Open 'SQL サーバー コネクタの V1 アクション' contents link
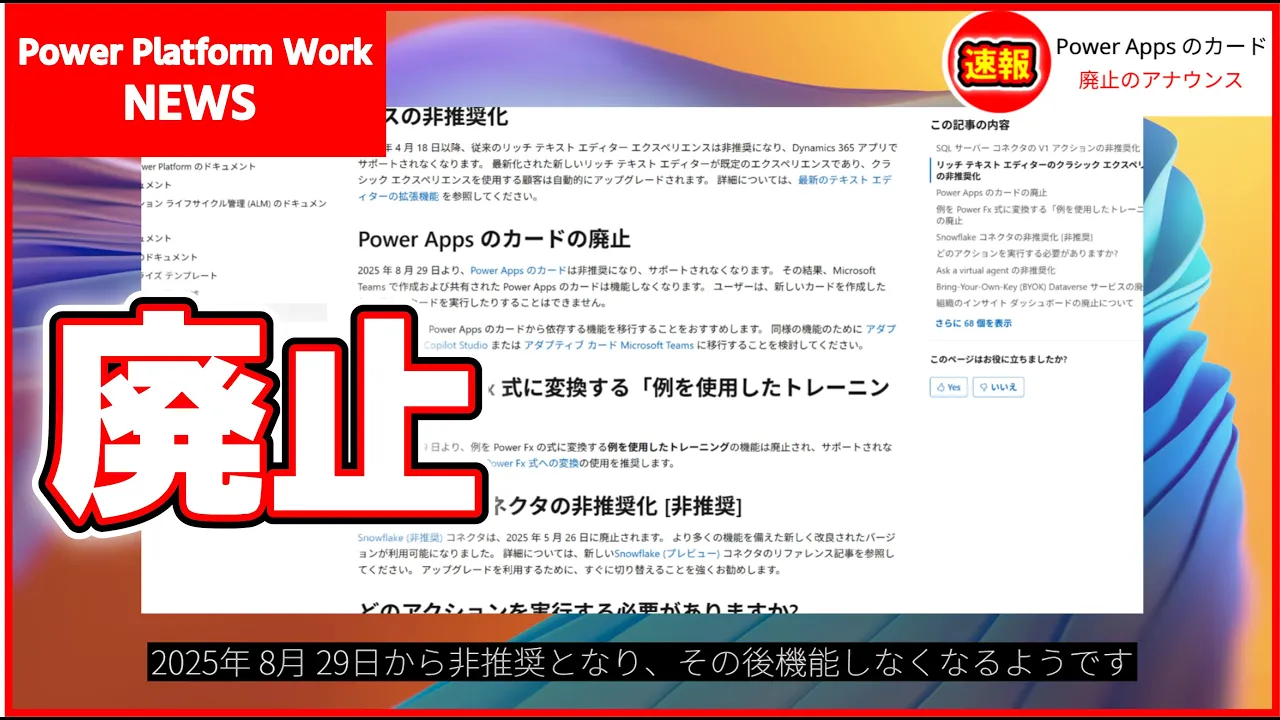The width and height of the screenshot is (1280, 720). pos(1037,148)
